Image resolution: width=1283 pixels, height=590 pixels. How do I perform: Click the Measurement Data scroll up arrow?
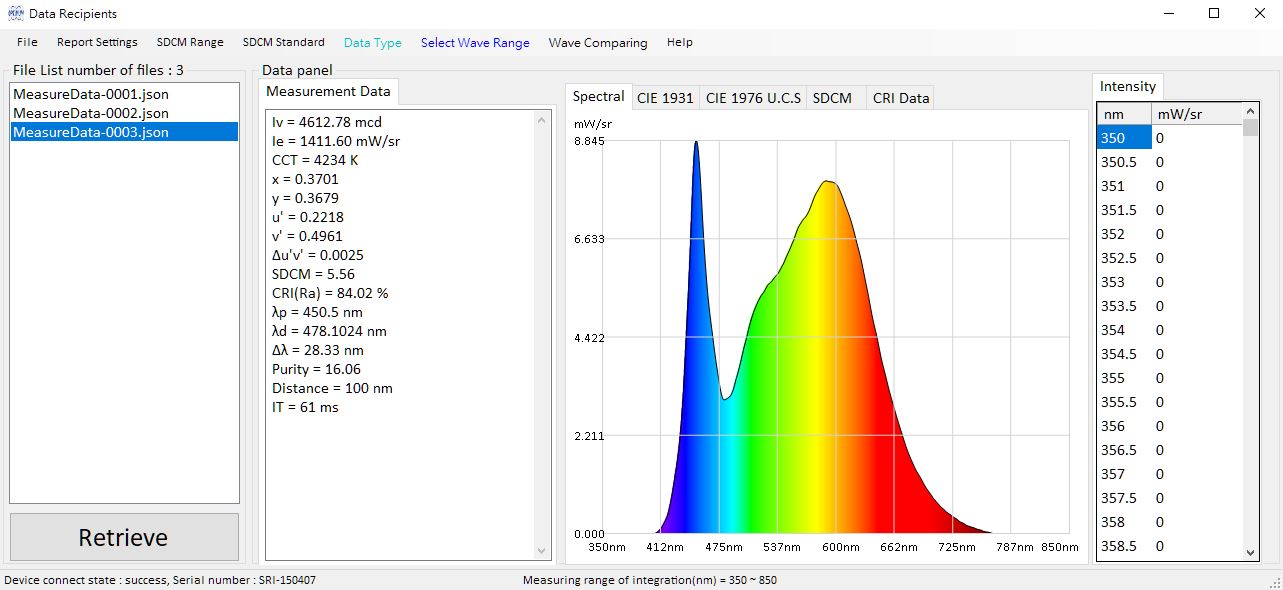[542, 120]
